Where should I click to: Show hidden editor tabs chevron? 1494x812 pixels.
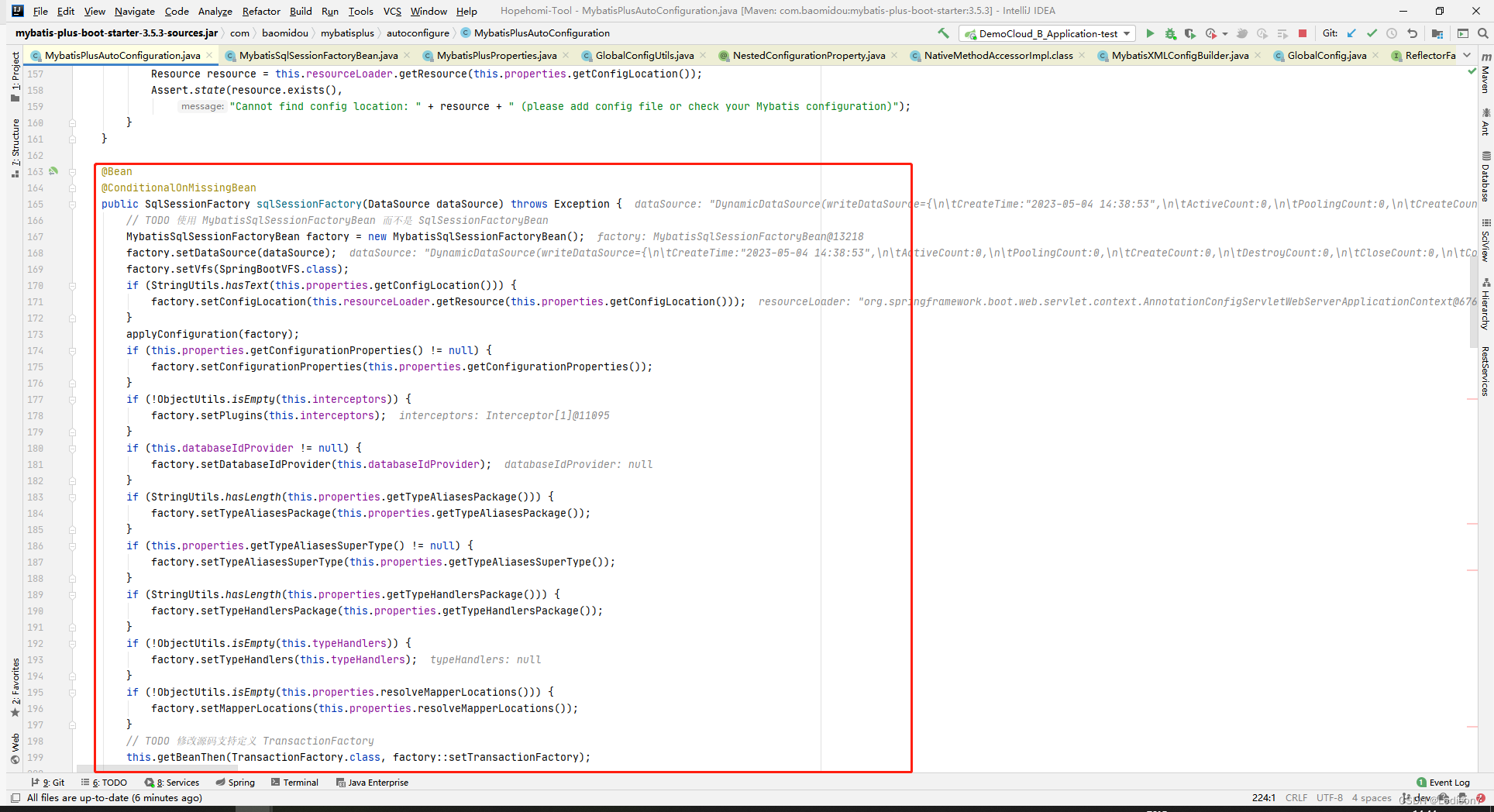click(1467, 55)
